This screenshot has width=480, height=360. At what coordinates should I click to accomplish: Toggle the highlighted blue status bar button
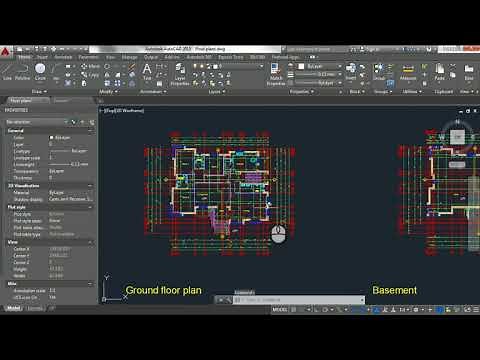(x=440, y=310)
